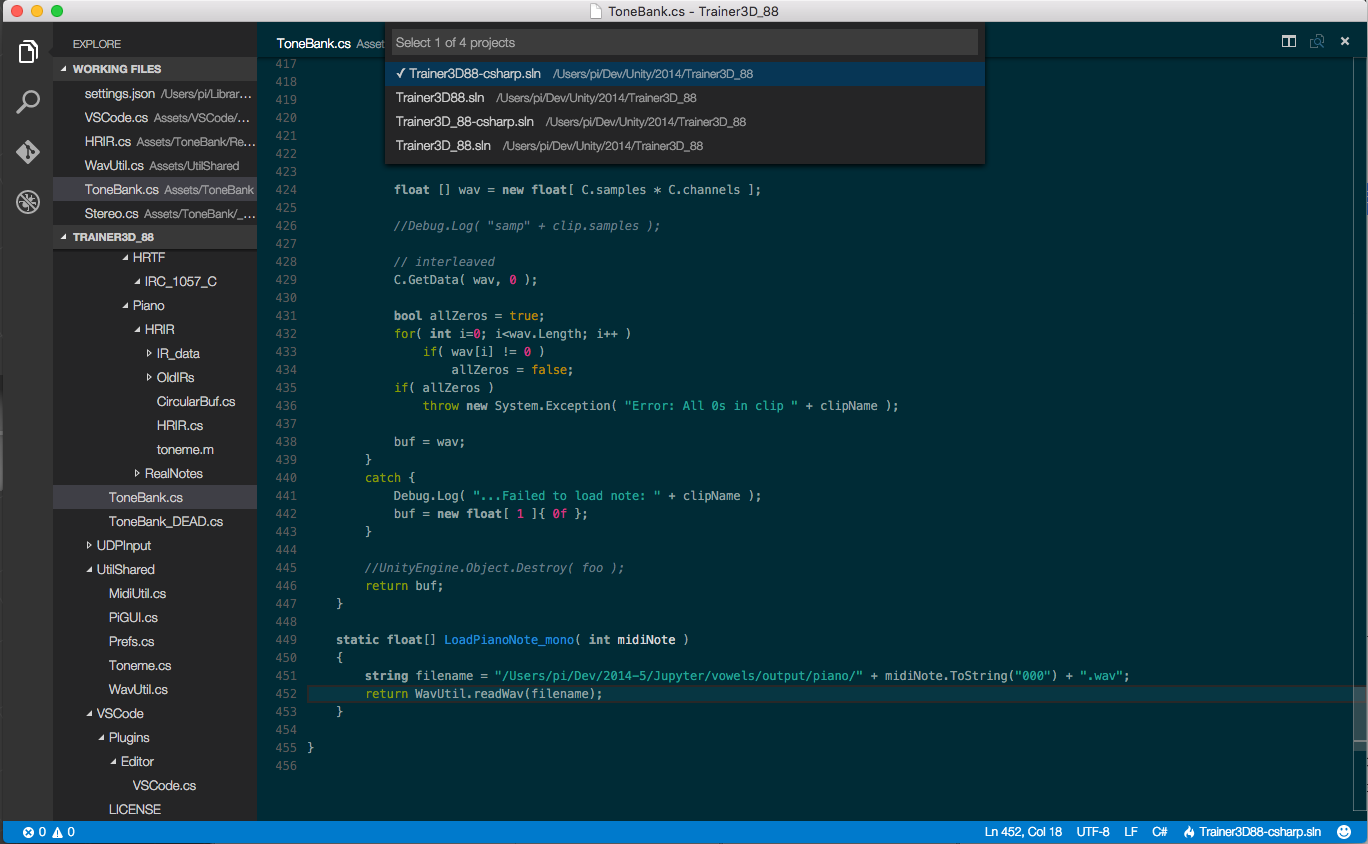Expand the UDPInput folder

89,546
